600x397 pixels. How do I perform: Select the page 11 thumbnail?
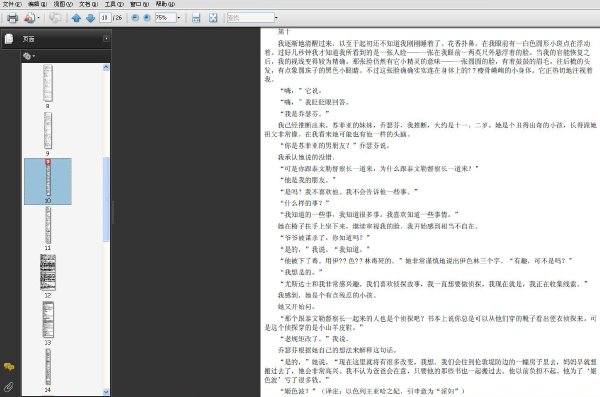tap(48, 225)
